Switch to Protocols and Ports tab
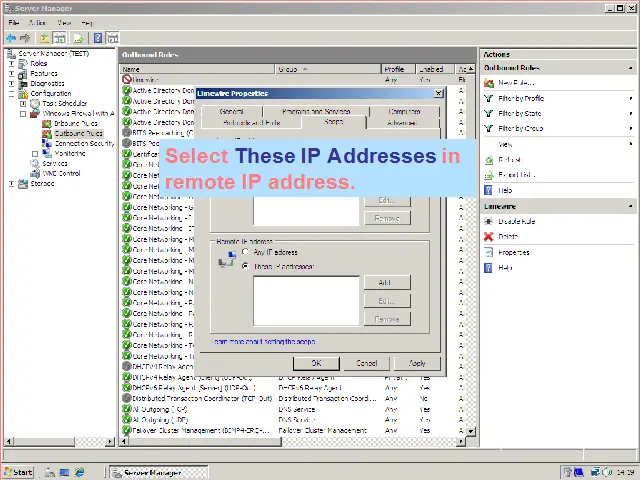This screenshot has height=480, width=640. pyautogui.click(x=251, y=122)
